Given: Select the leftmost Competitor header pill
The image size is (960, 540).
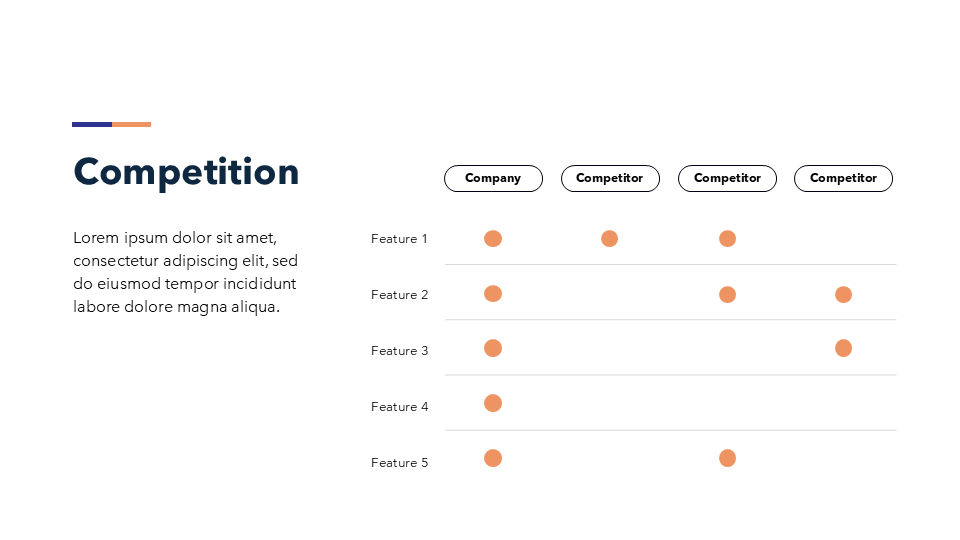Looking at the screenshot, I should point(610,178).
